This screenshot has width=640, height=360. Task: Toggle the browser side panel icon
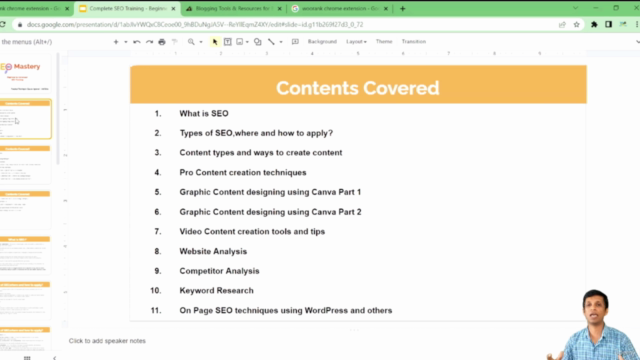(609, 24)
